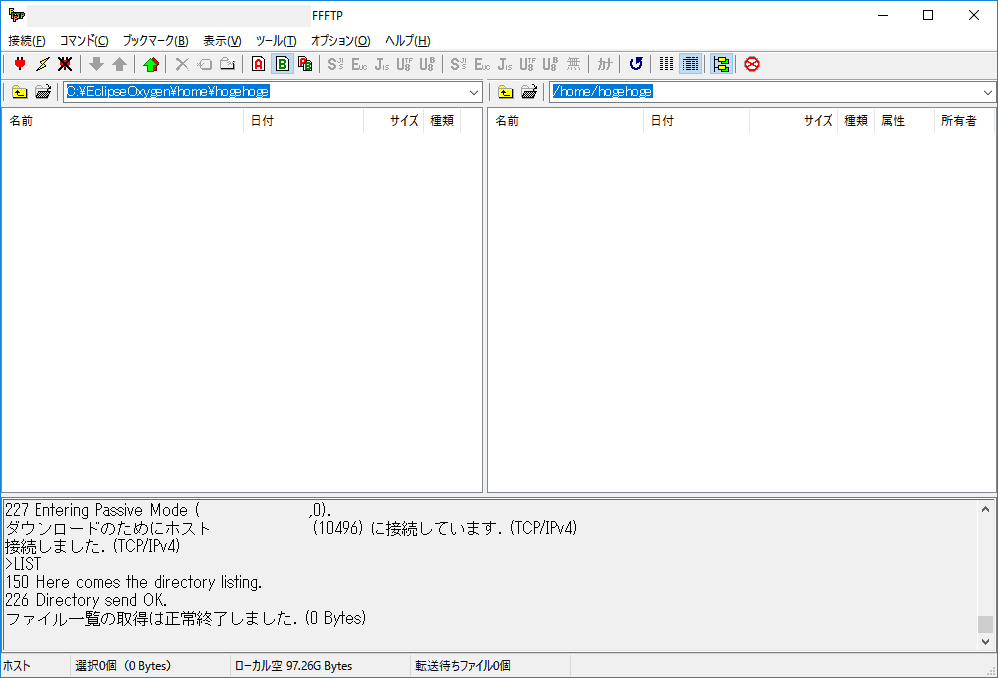Image resolution: width=998 pixels, height=678 pixels.
Task: Click status bar text "選択0個 (0 Bytes)"
Action: click(x=123, y=666)
